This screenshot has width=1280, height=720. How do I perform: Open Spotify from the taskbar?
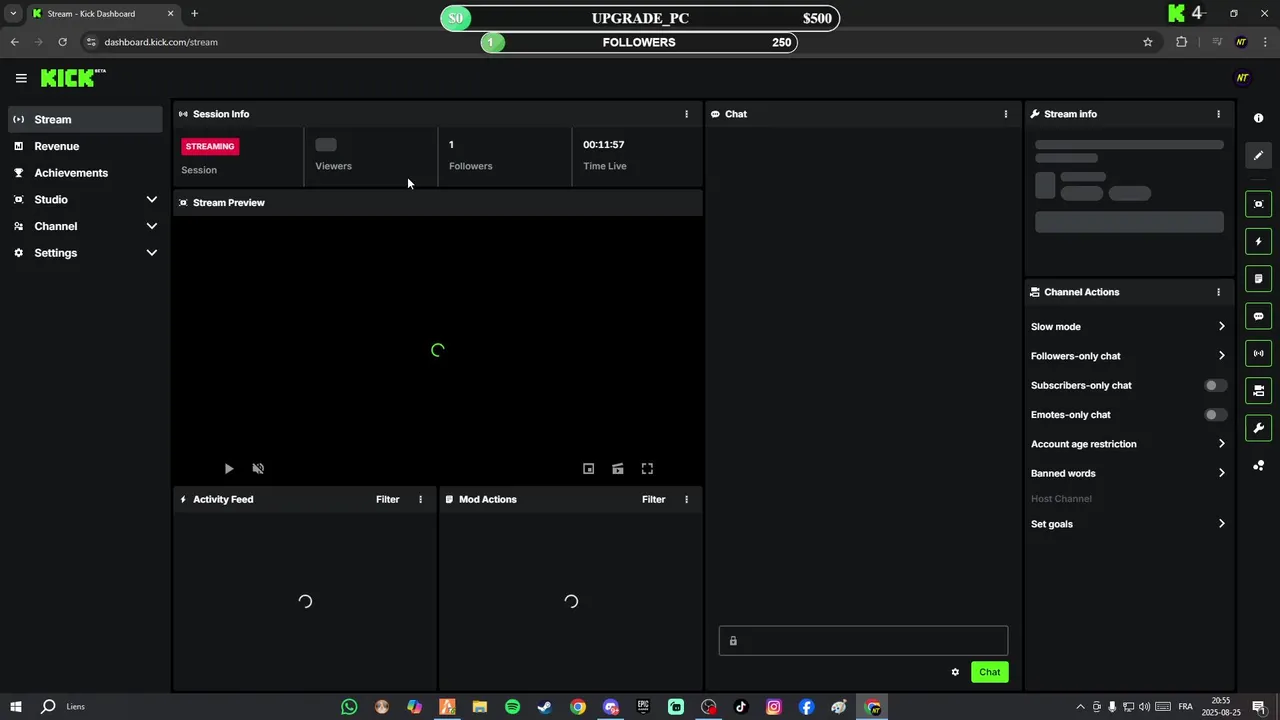coord(512,707)
